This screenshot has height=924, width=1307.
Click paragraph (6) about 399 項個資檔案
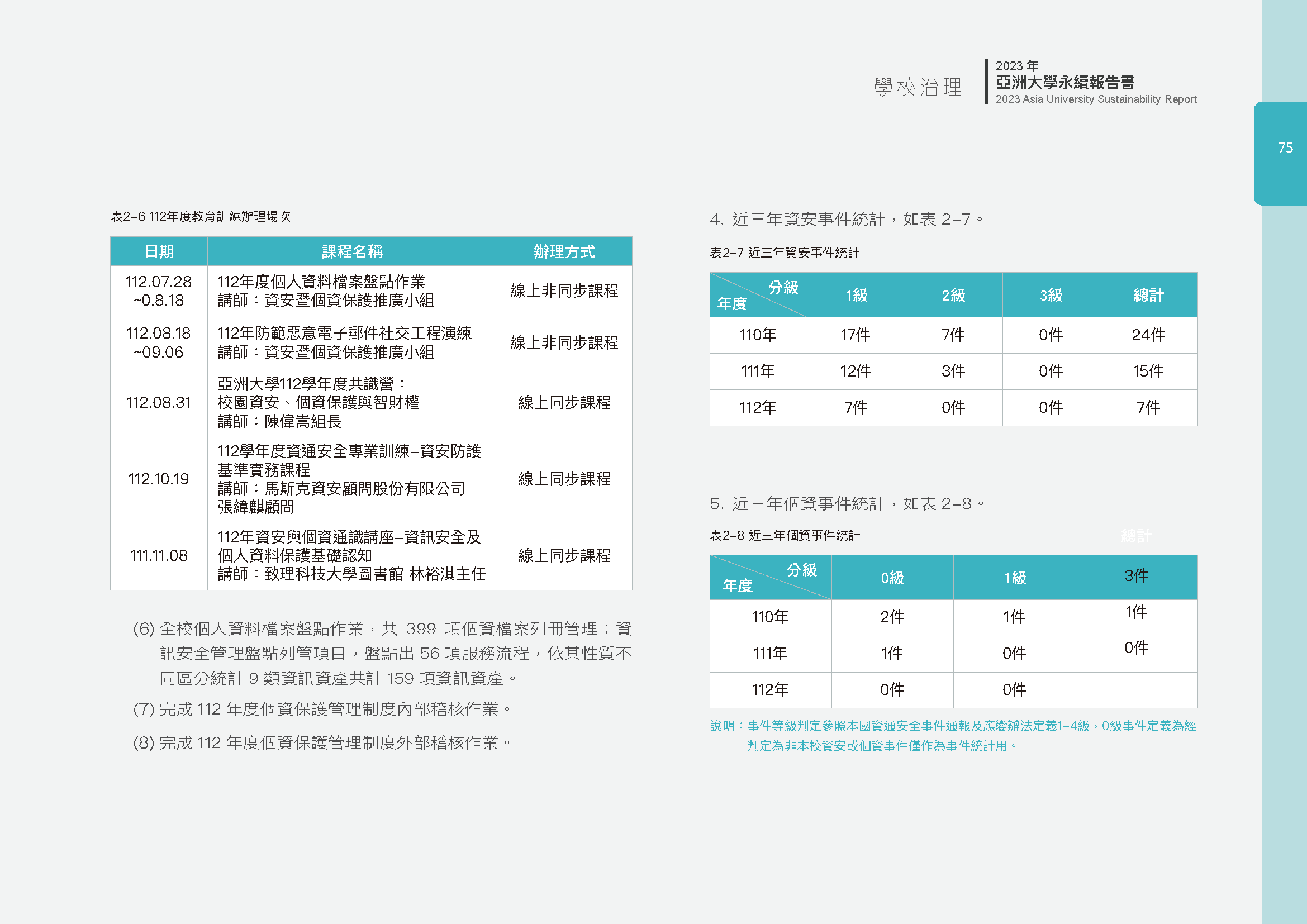[382, 654]
